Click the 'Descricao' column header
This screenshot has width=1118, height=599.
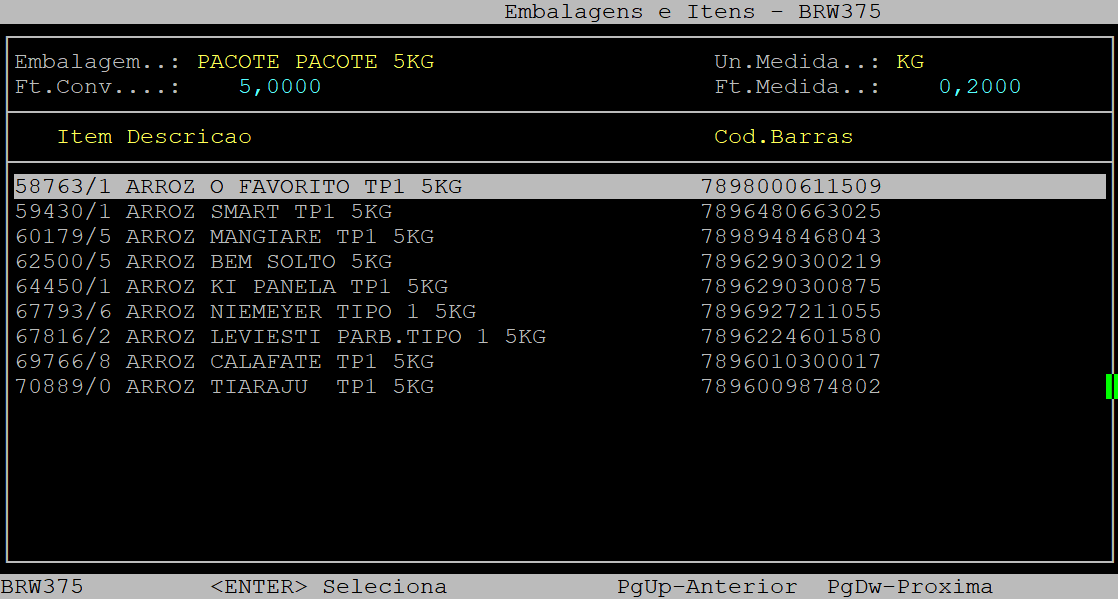tap(189, 137)
